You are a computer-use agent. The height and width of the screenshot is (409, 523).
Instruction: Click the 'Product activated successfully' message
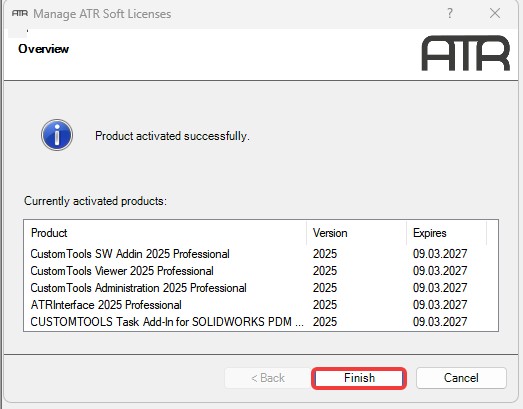(x=172, y=136)
